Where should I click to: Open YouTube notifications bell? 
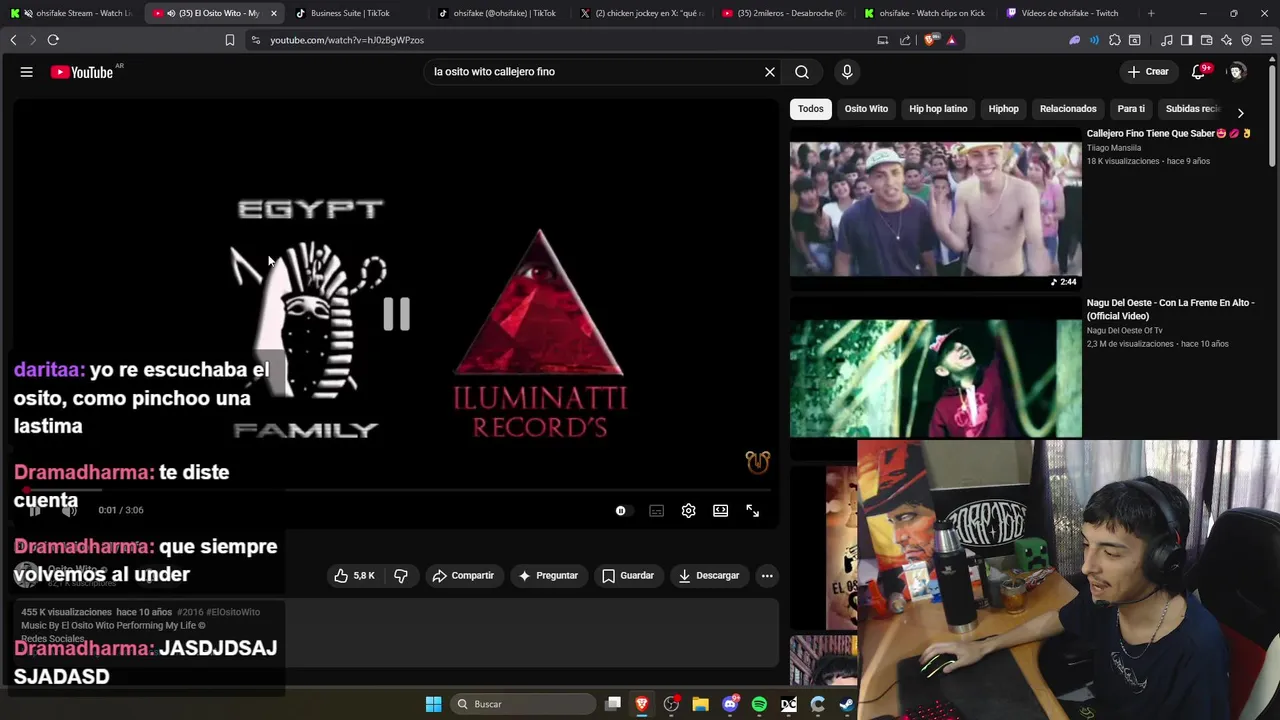[1199, 72]
